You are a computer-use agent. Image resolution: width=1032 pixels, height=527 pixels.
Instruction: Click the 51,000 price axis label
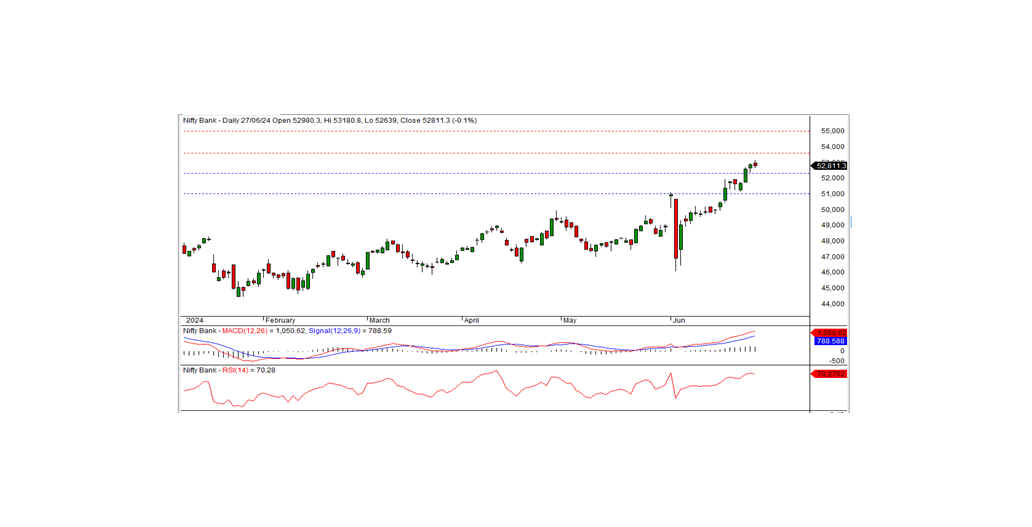pos(833,194)
